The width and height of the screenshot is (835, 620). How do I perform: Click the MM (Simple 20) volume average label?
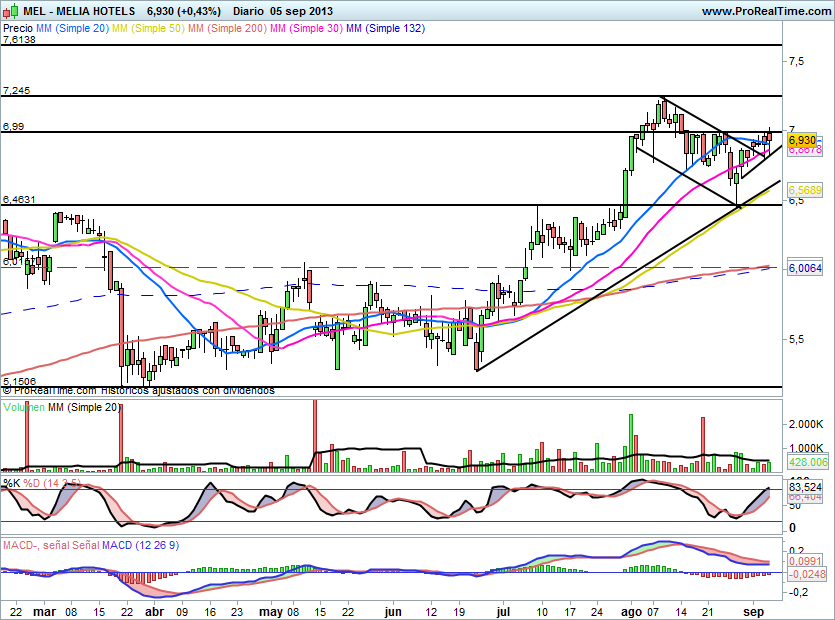pos(85,407)
